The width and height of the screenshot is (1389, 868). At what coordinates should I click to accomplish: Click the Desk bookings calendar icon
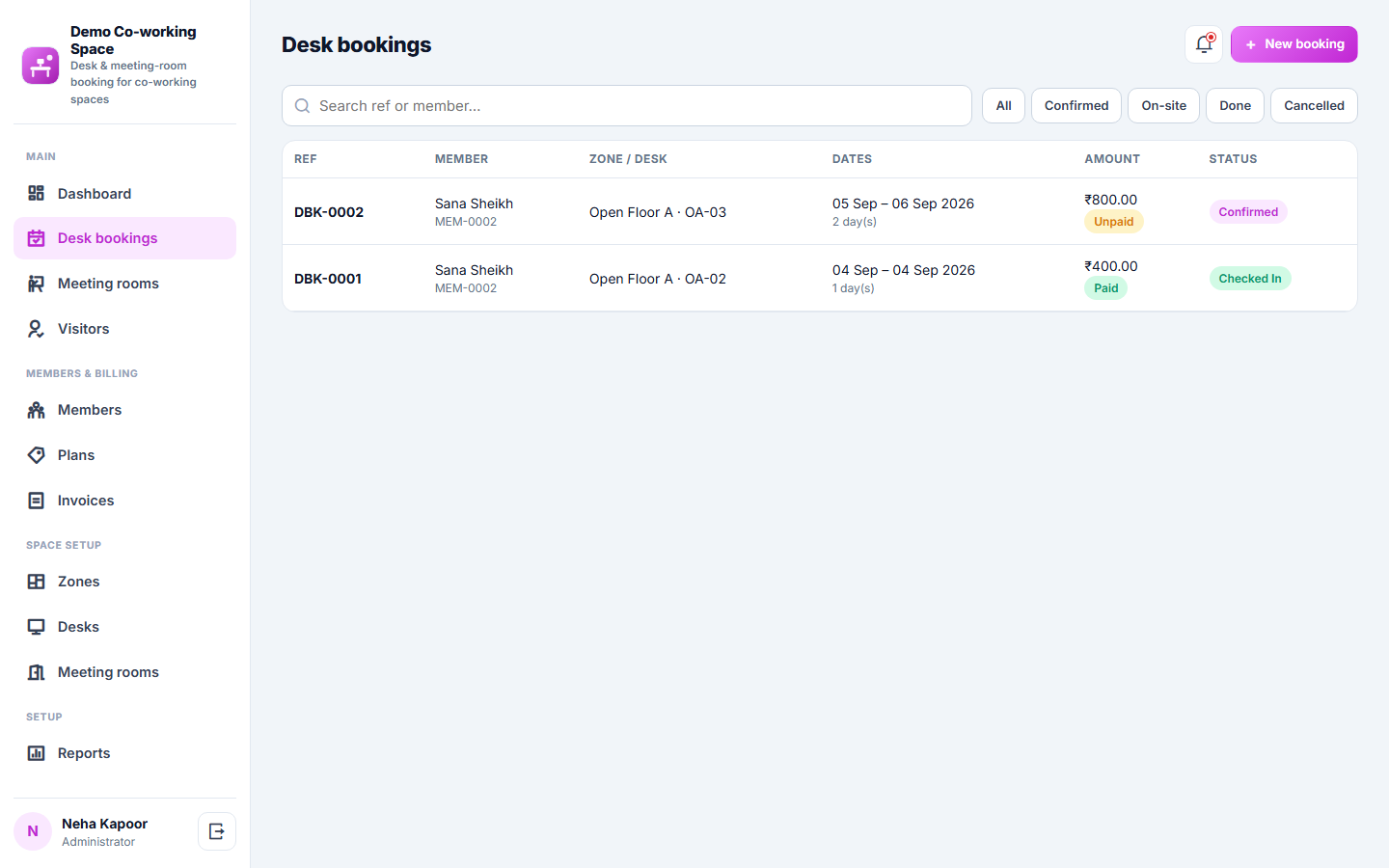(x=37, y=238)
